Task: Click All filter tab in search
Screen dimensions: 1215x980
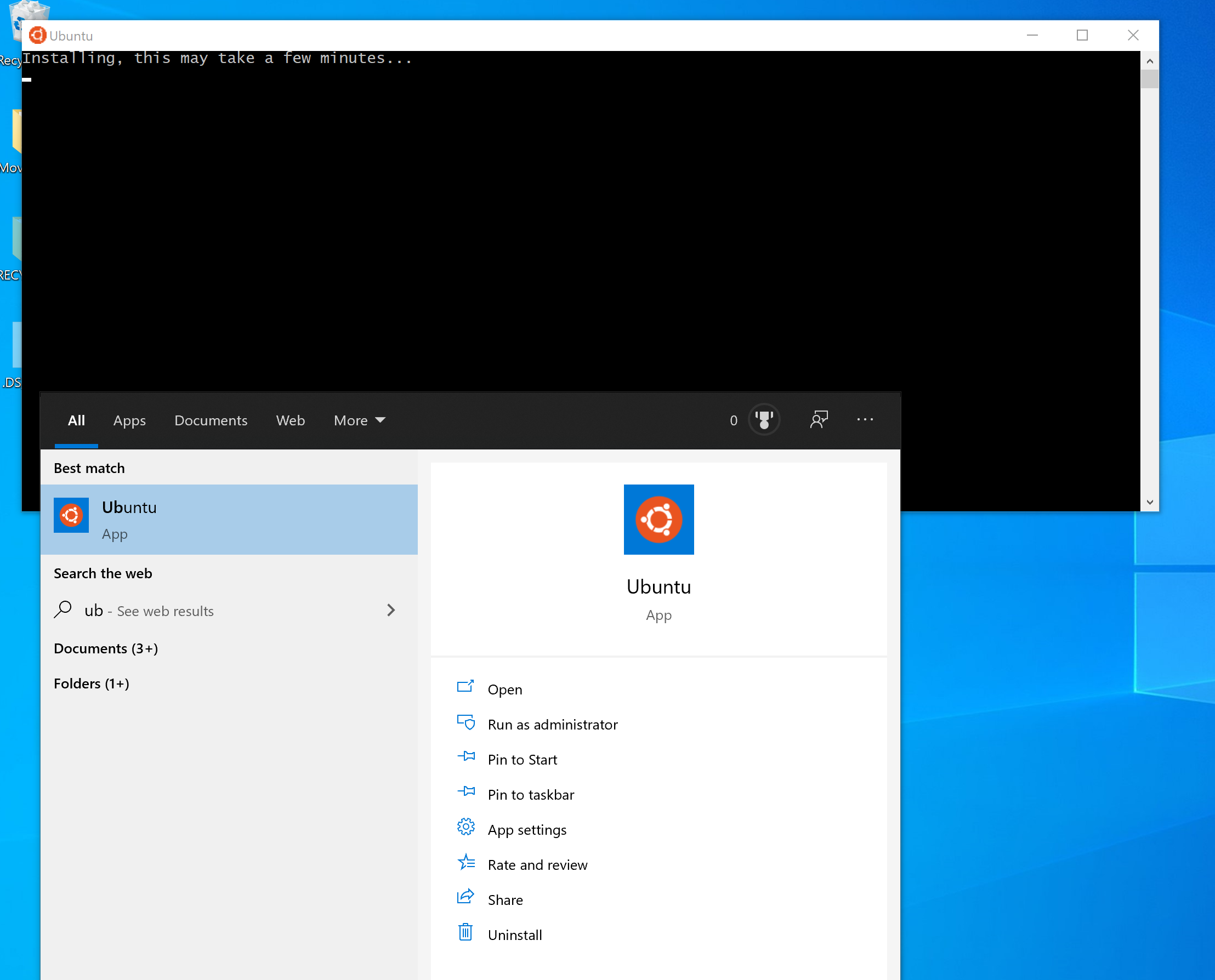Action: click(76, 420)
